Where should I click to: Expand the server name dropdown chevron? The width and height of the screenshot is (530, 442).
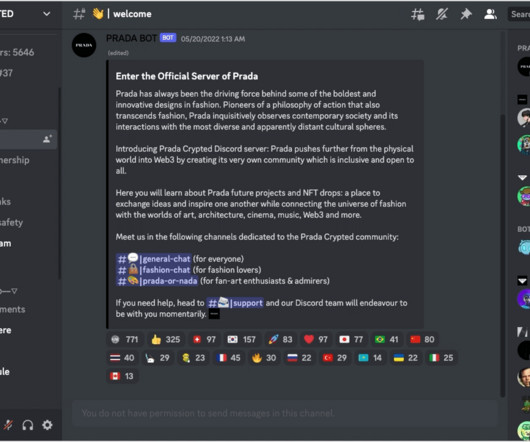(x=47, y=14)
